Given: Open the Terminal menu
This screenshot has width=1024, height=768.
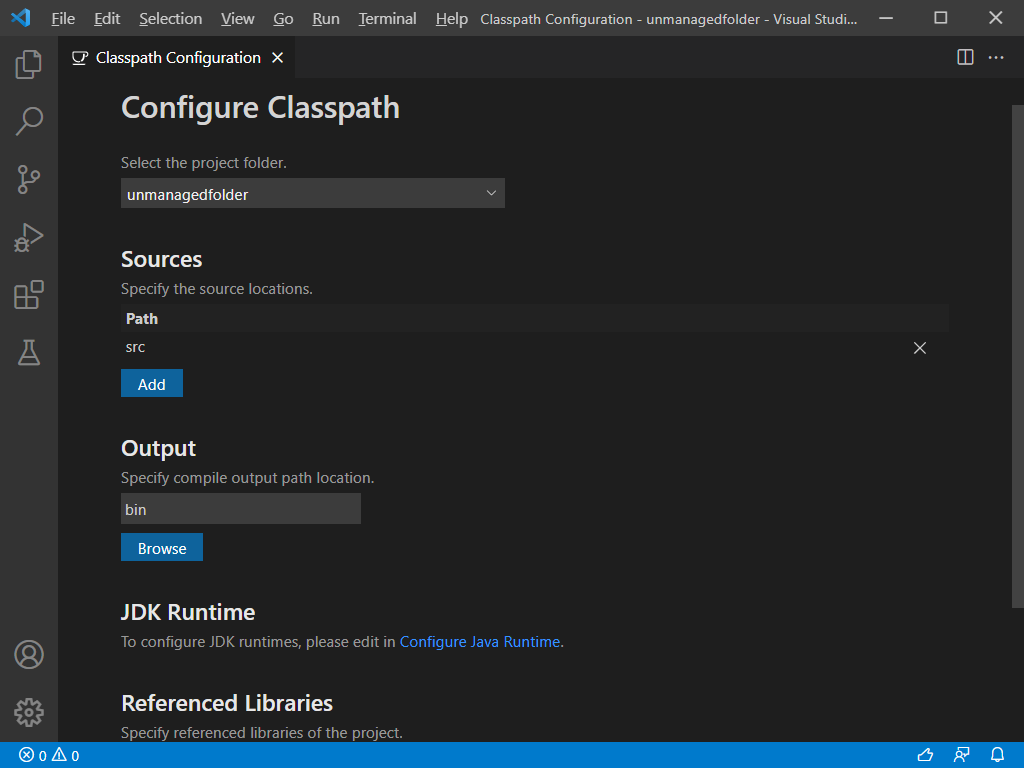Looking at the screenshot, I should 387,18.
